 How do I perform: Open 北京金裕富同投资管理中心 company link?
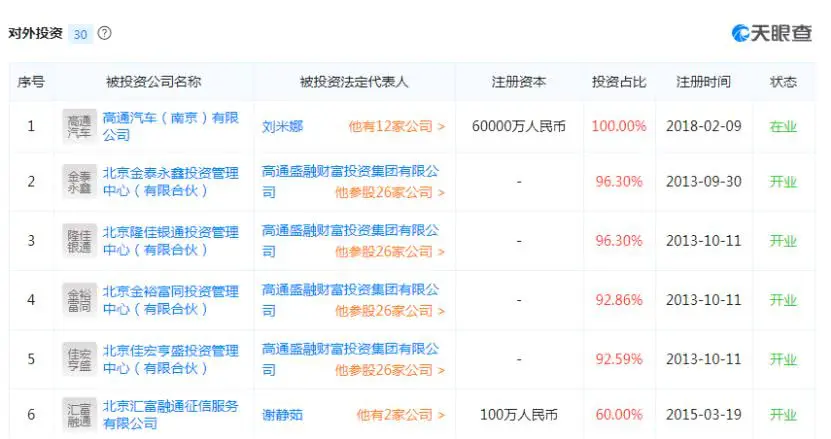[x=171, y=300]
